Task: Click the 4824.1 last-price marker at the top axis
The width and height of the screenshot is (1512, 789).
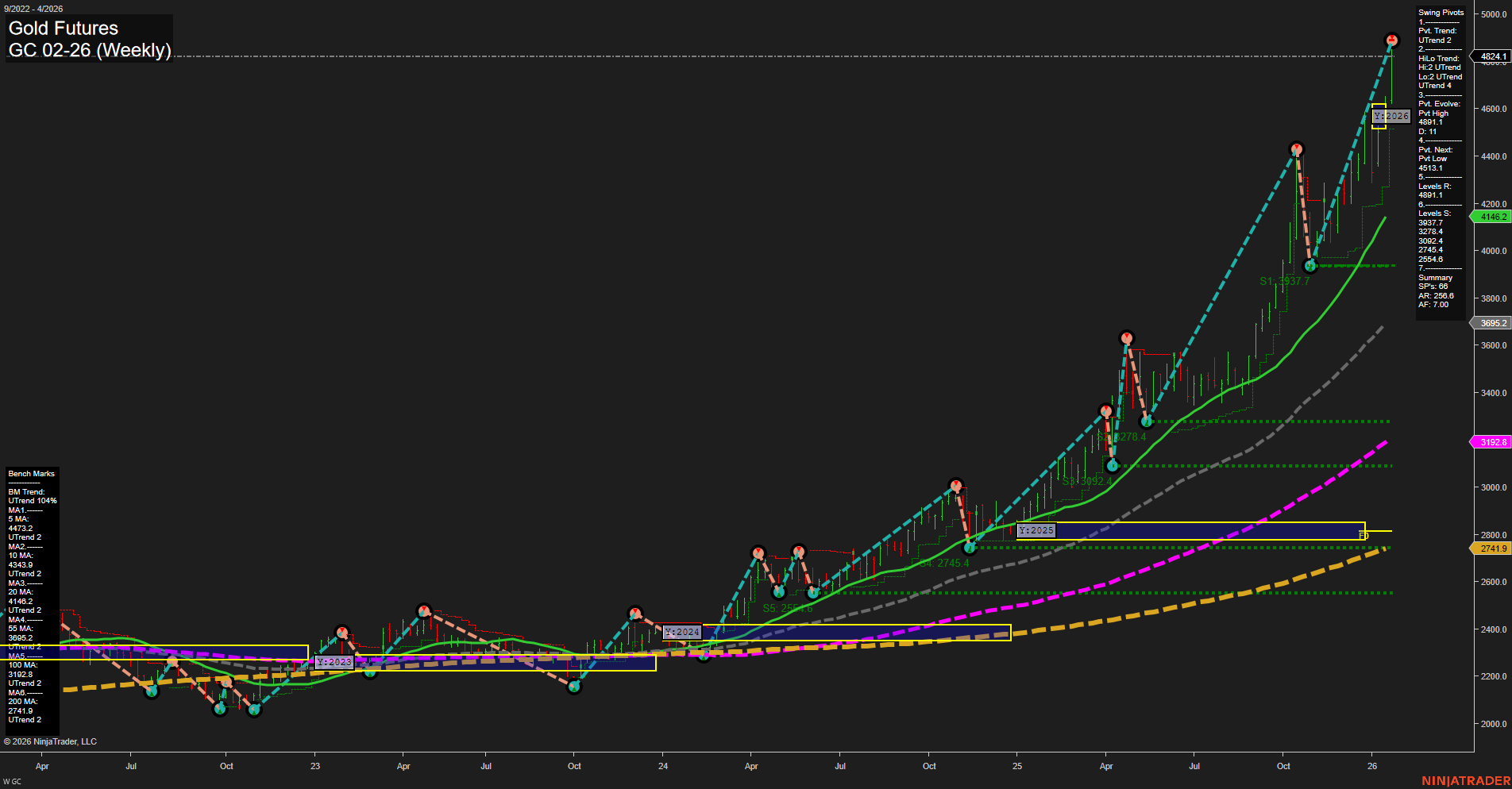Action: click(x=1492, y=56)
